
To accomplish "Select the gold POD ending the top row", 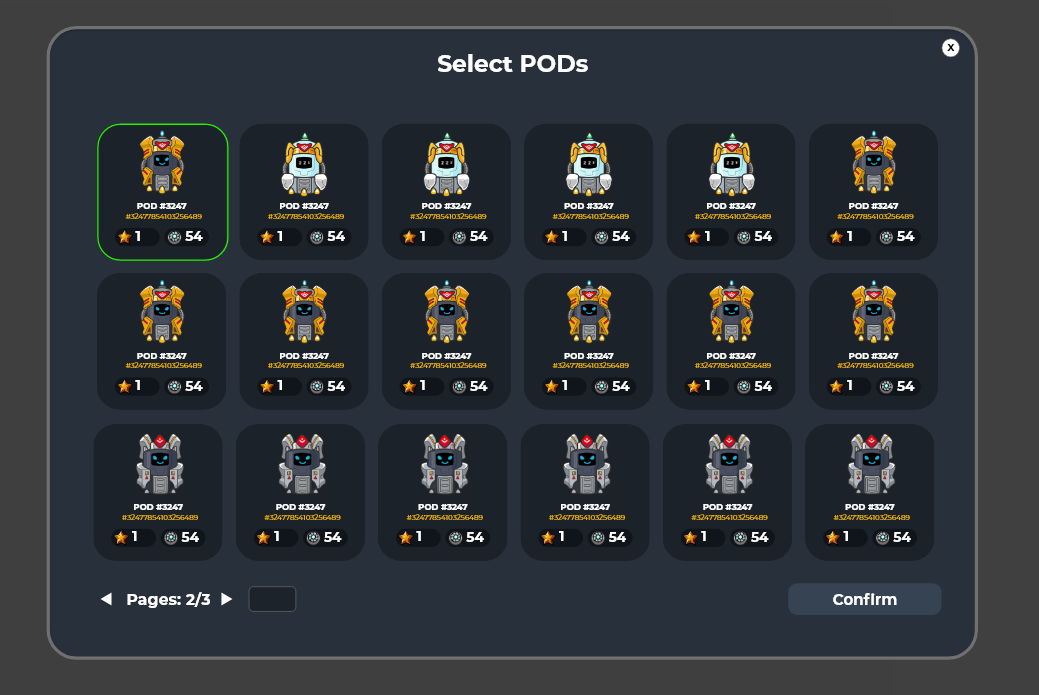I will coord(873,192).
